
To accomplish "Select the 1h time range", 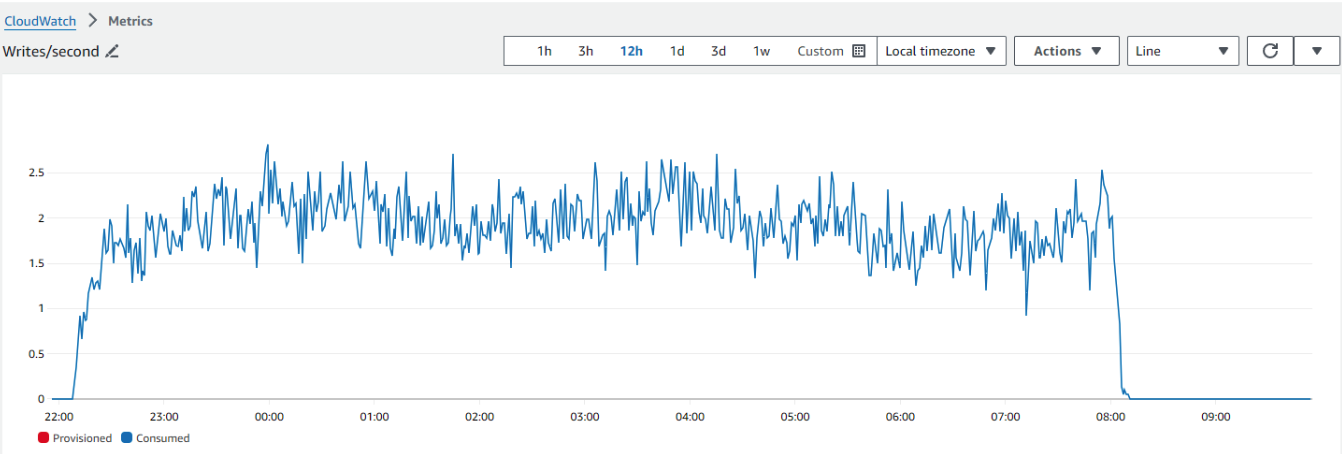I will coord(544,51).
